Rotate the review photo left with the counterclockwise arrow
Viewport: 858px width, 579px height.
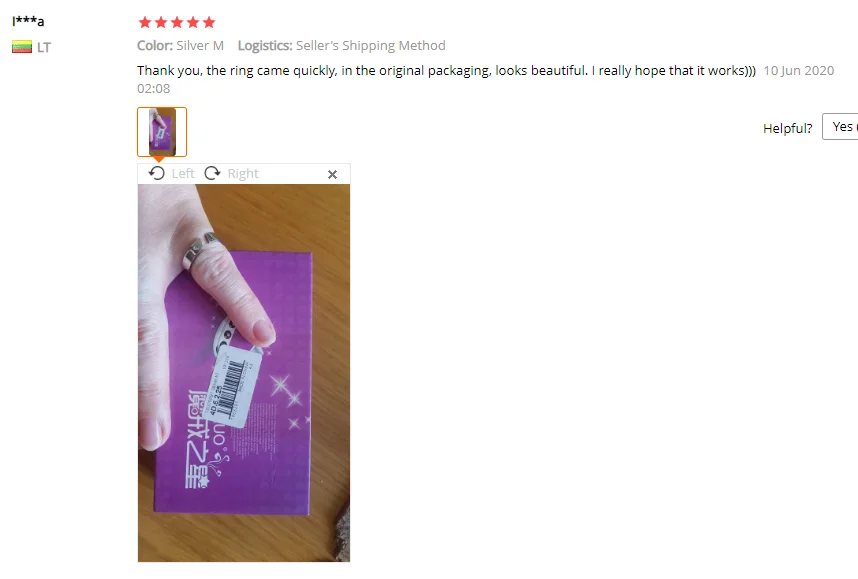[x=156, y=173]
